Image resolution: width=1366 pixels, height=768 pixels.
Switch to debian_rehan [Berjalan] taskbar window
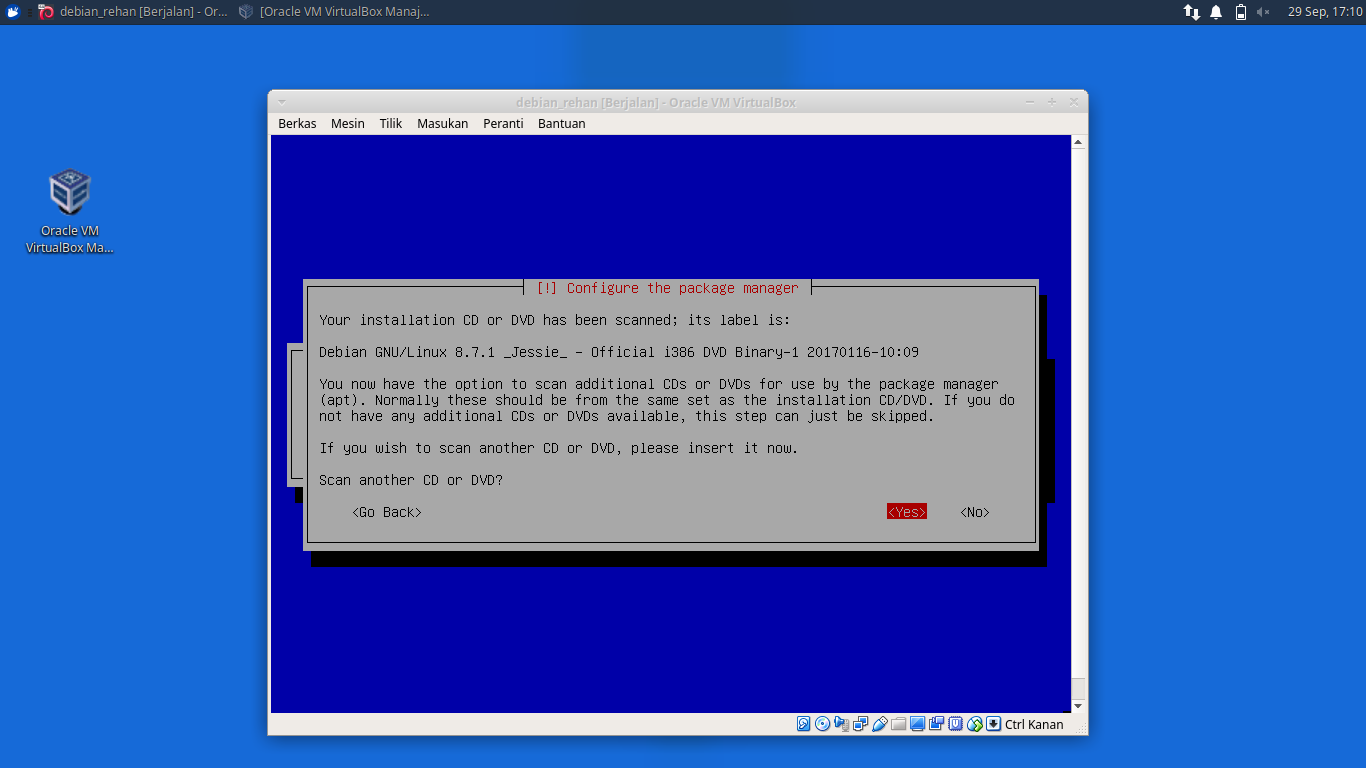pos(132,12)
